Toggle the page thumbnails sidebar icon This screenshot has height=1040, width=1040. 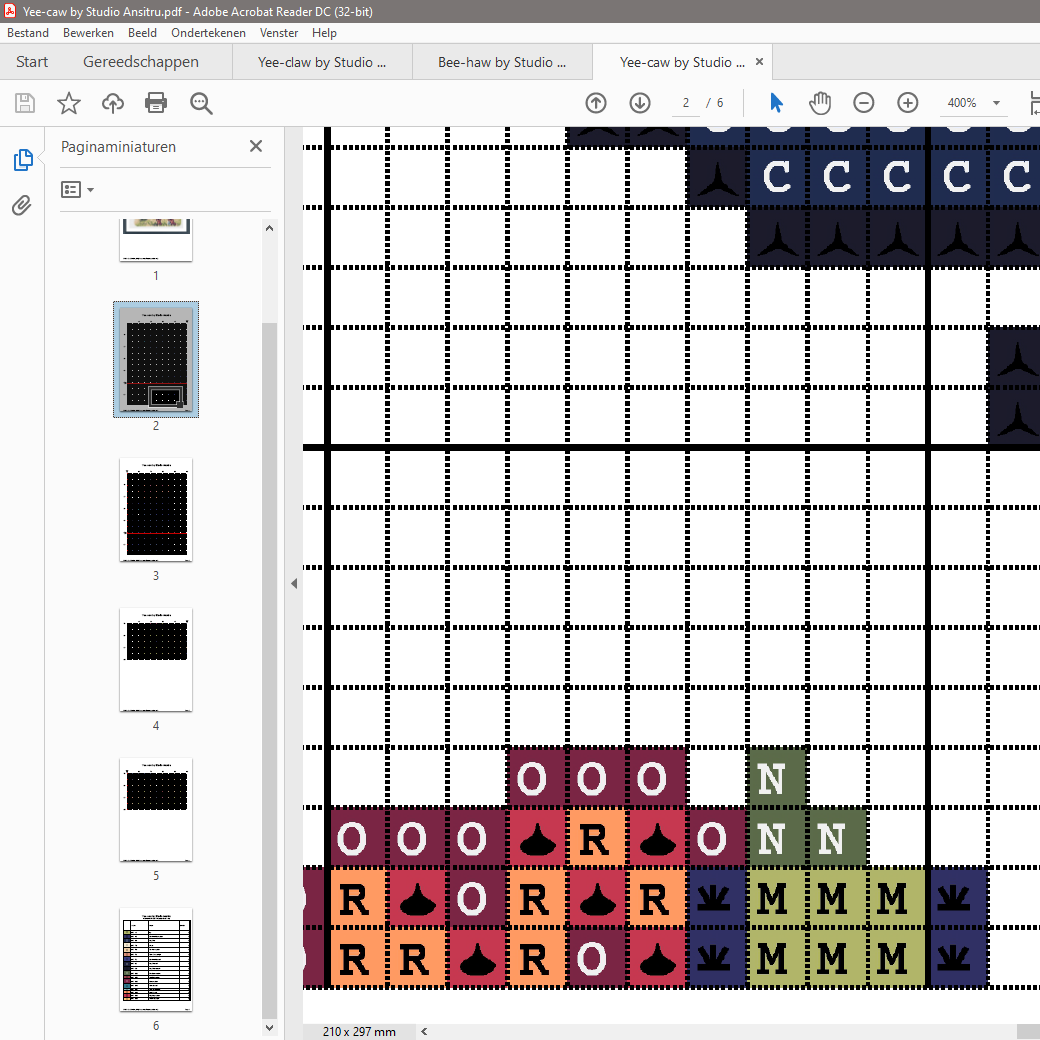point(22,160)
